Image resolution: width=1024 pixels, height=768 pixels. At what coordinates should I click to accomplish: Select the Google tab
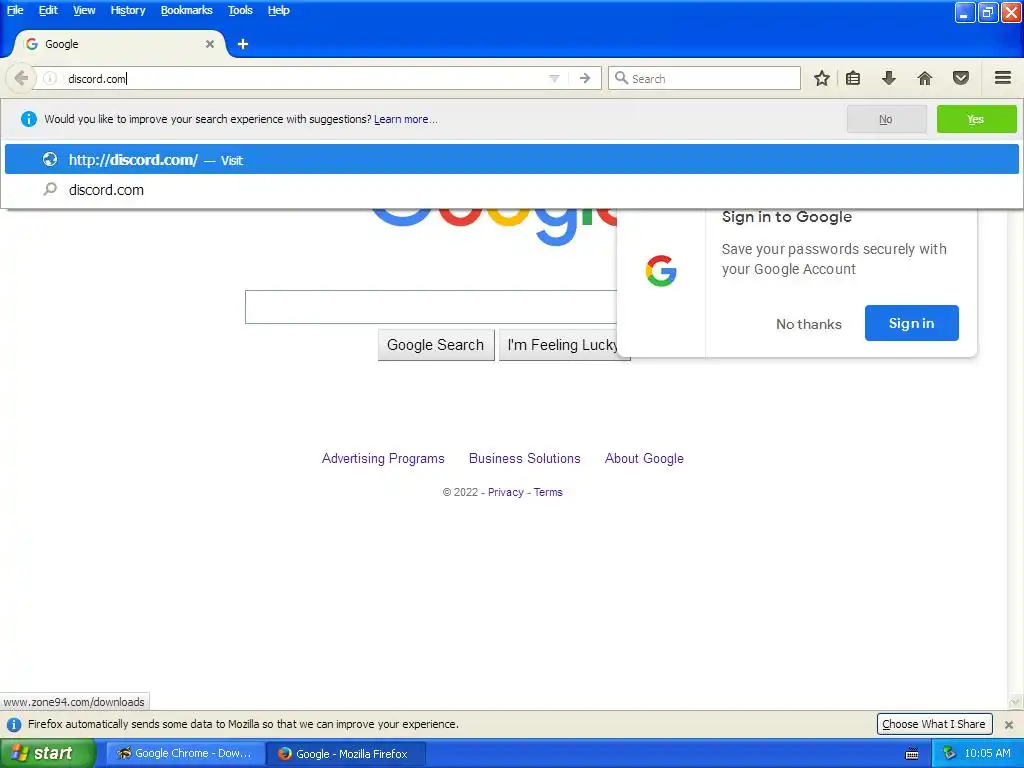click(x=119, y=44)
